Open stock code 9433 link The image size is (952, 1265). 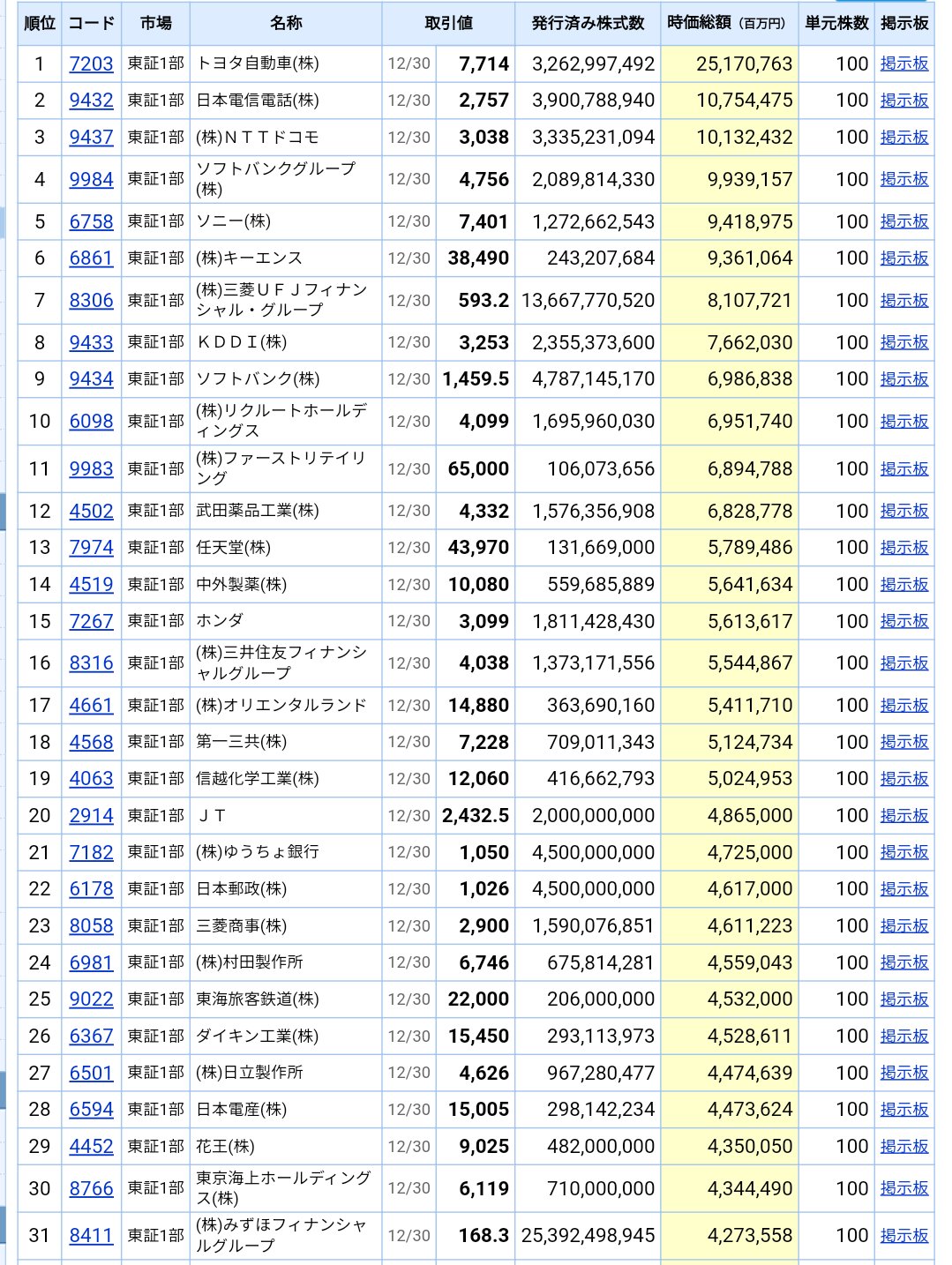click(x=92, y=342)
